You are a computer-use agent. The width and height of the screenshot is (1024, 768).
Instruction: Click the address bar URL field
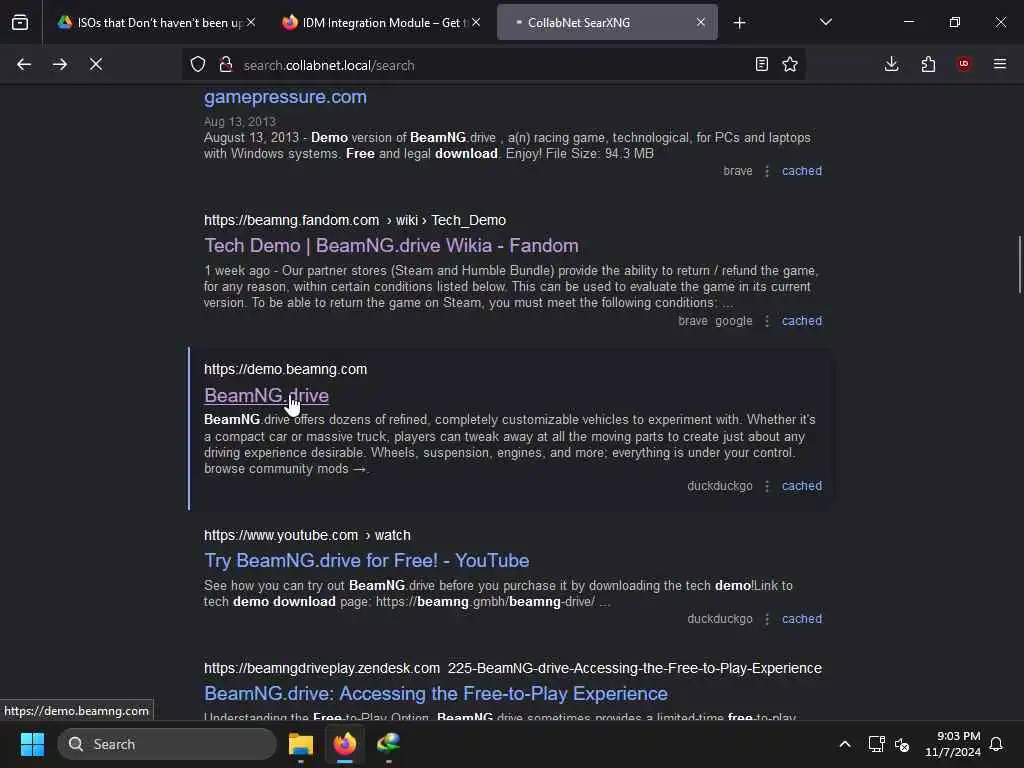coord(493,65)
